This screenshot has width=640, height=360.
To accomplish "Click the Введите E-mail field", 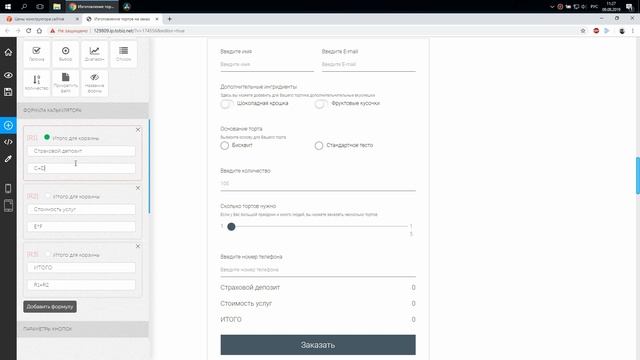I will (369, 64).
